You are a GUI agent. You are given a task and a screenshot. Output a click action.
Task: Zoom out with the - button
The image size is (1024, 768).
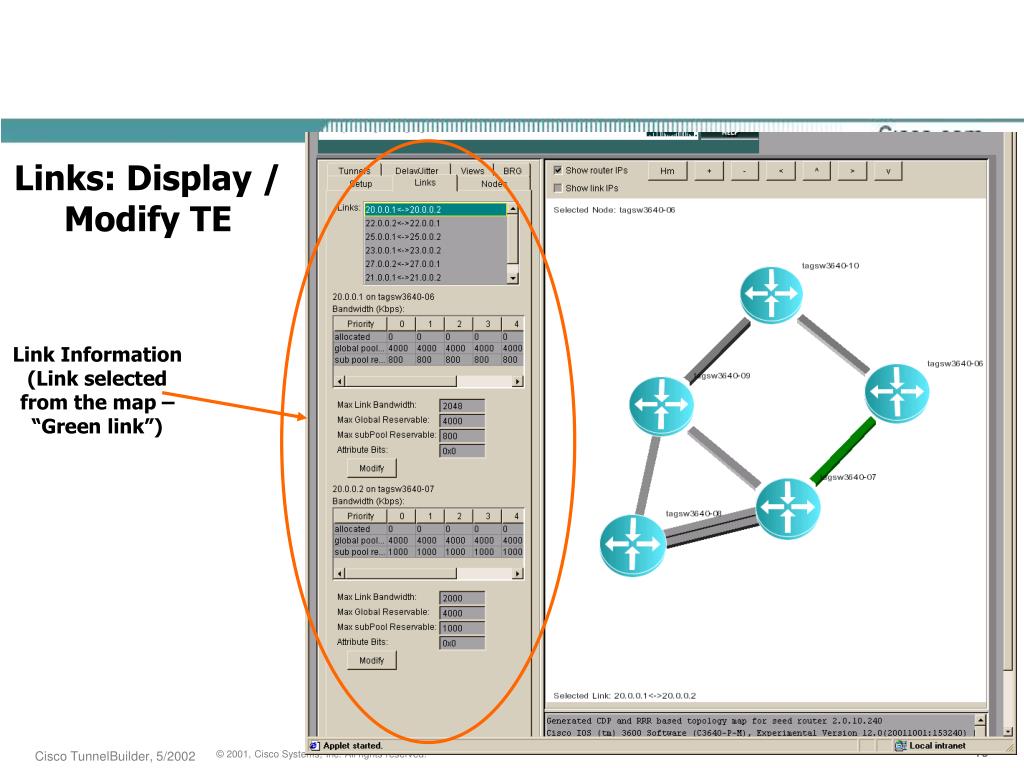coord(744,171)
